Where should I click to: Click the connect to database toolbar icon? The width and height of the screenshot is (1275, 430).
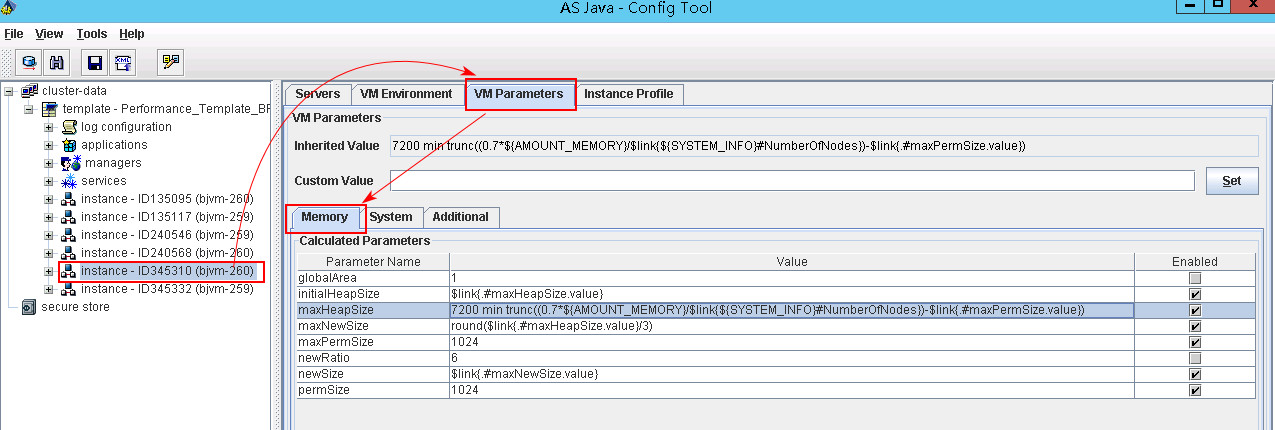tap(29, 63)
